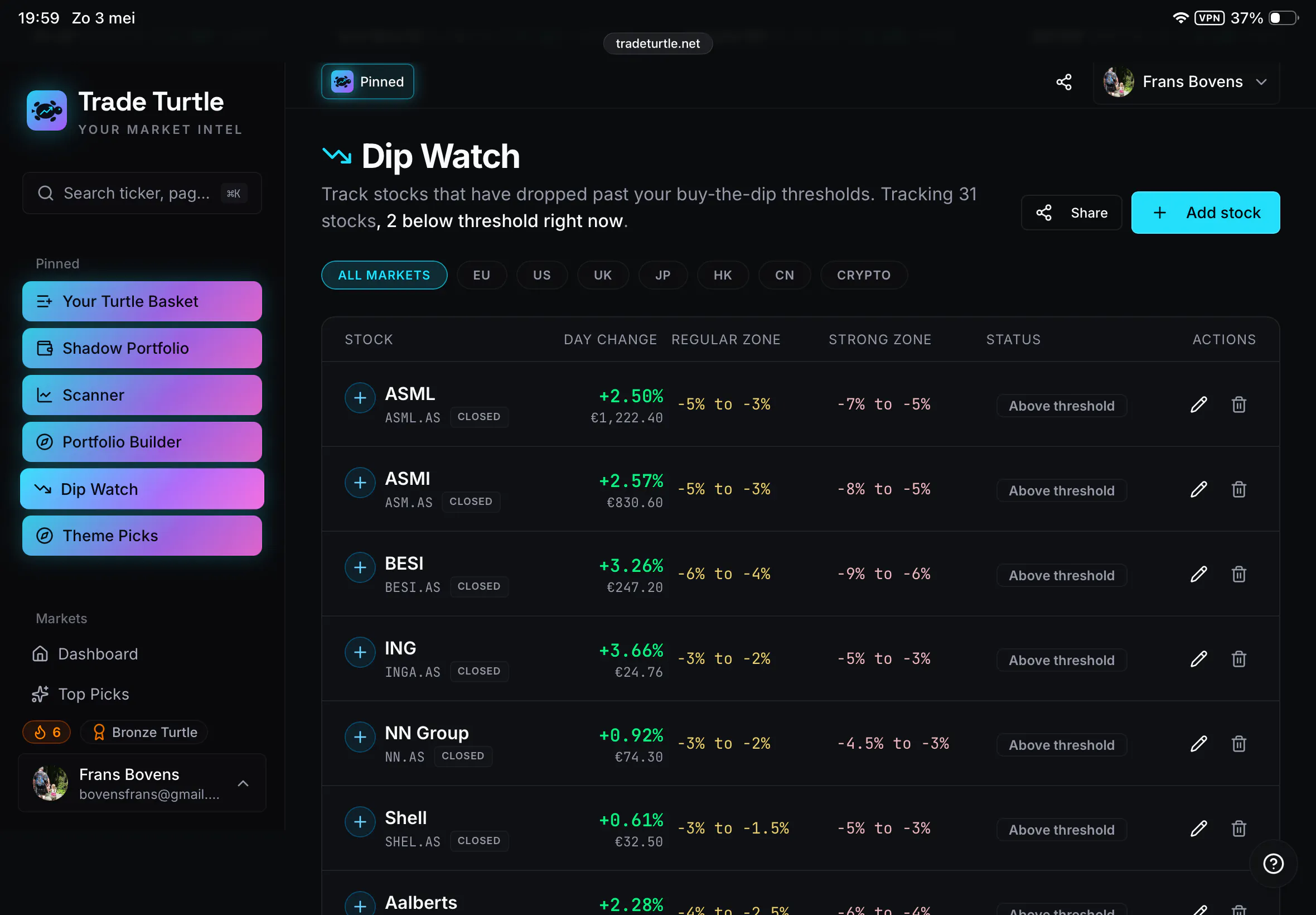The image size is (1316, 915).
Task: Open Your Turtle Basket
Action: click(x=142, y=302)
